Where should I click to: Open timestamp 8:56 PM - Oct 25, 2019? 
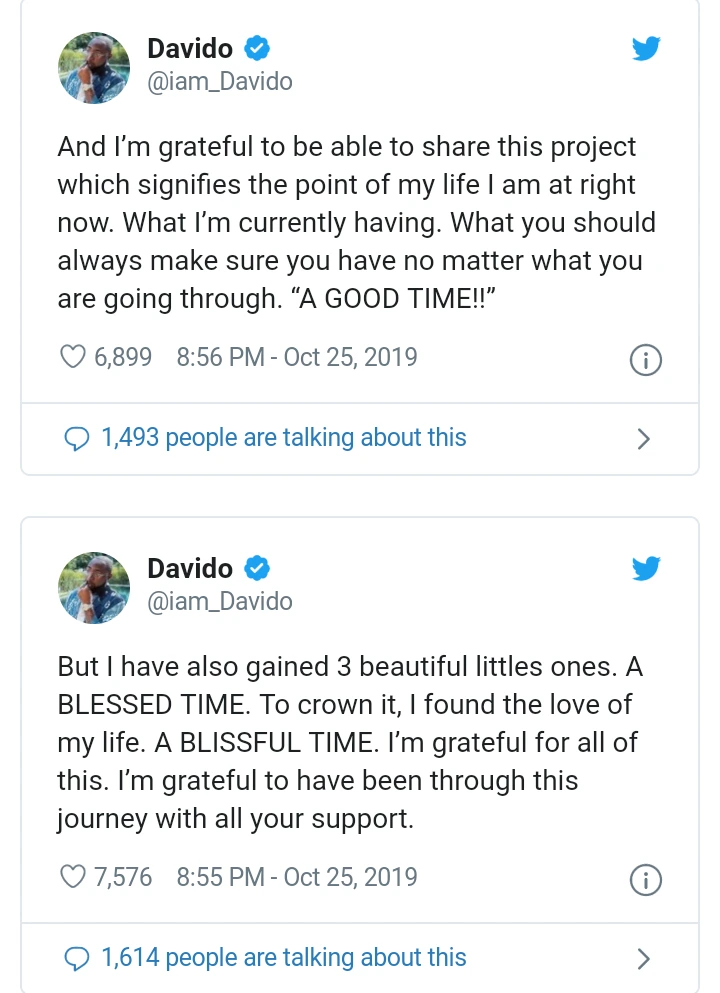(x=297, y=357)
